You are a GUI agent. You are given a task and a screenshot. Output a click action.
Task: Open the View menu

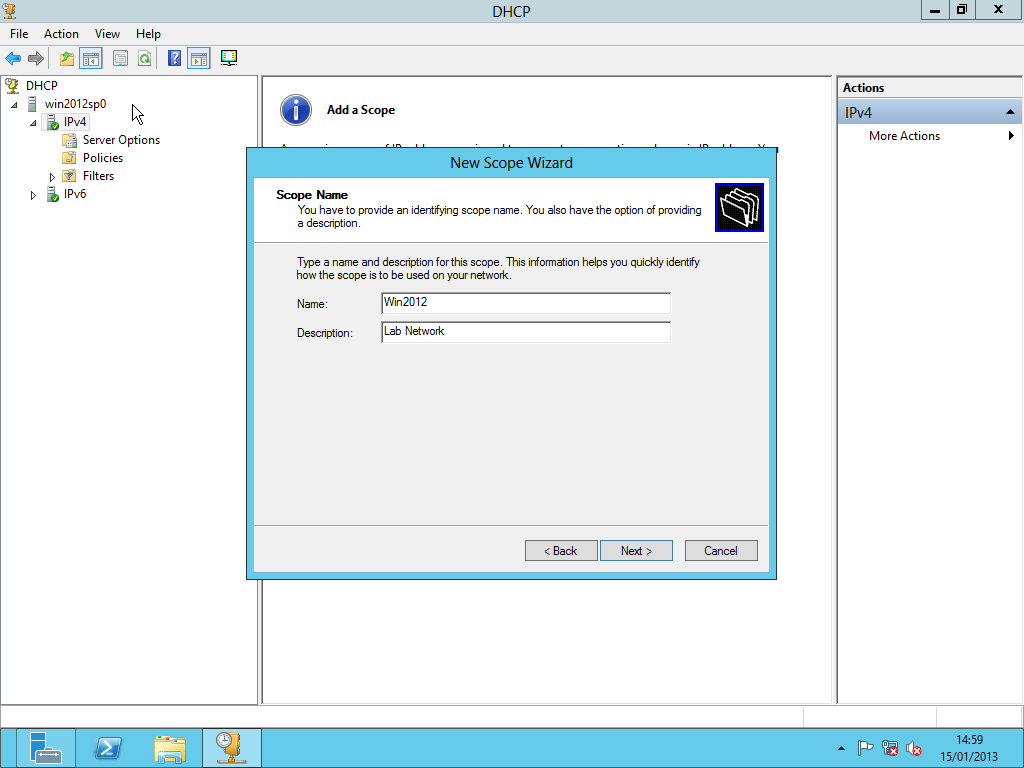click(107, 34)
